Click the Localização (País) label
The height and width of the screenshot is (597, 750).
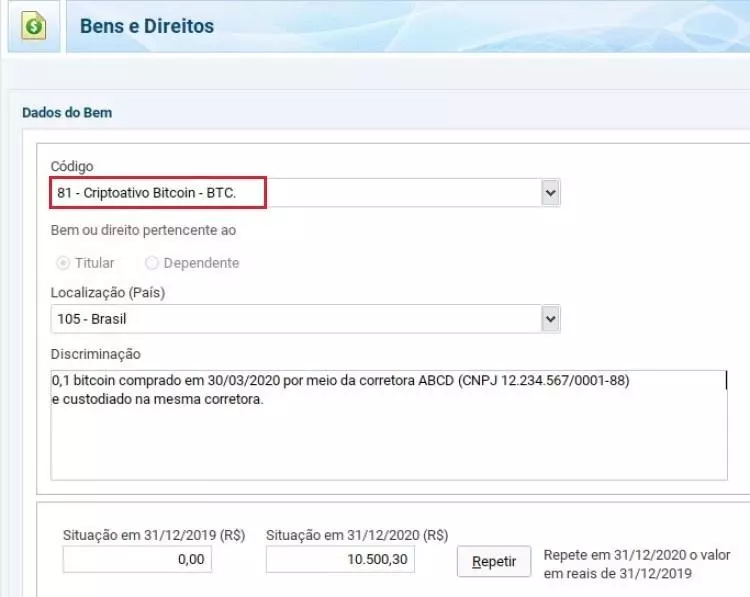(108, 292)
